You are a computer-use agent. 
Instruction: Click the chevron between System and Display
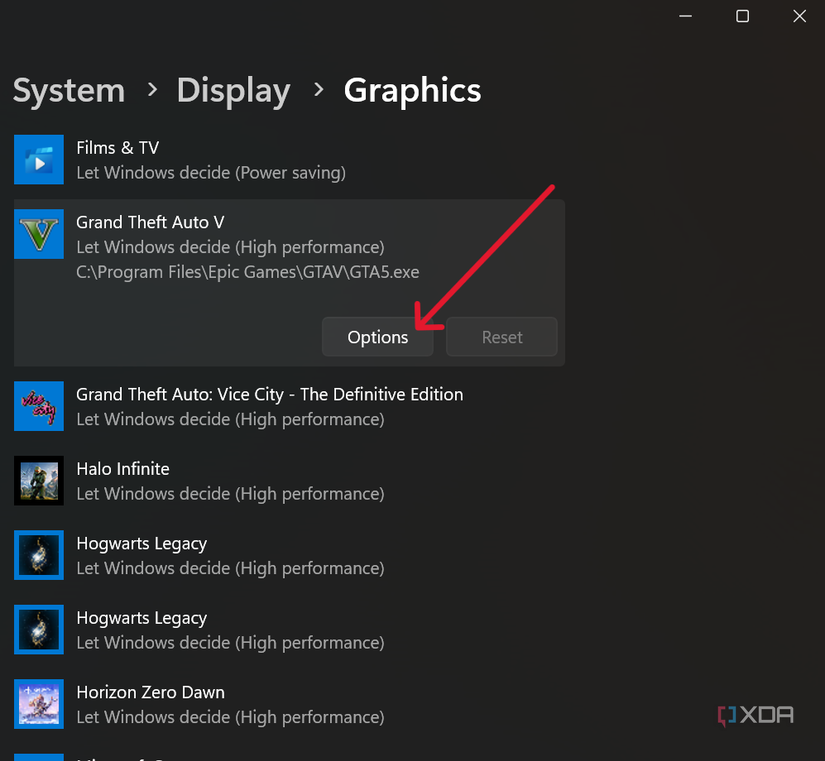tap(151, 90)
